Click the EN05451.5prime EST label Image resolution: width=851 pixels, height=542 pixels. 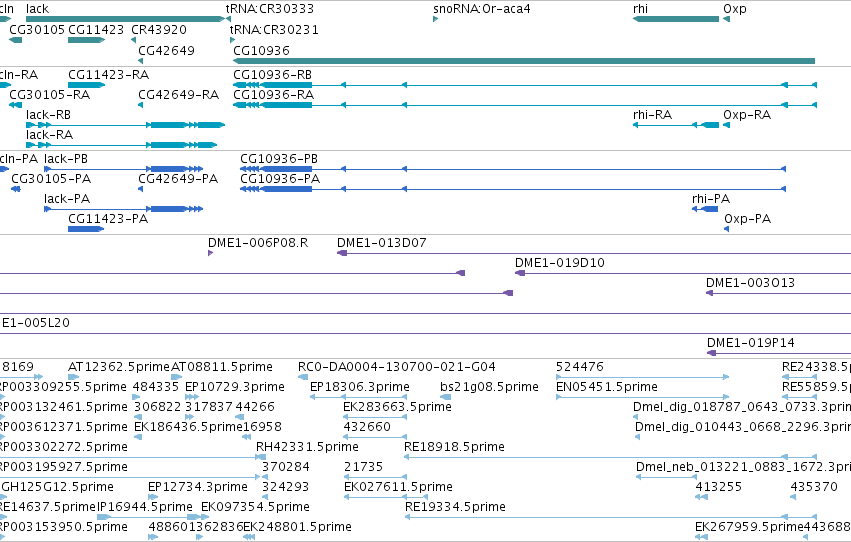pyautogui.click(x=607, y=387)
